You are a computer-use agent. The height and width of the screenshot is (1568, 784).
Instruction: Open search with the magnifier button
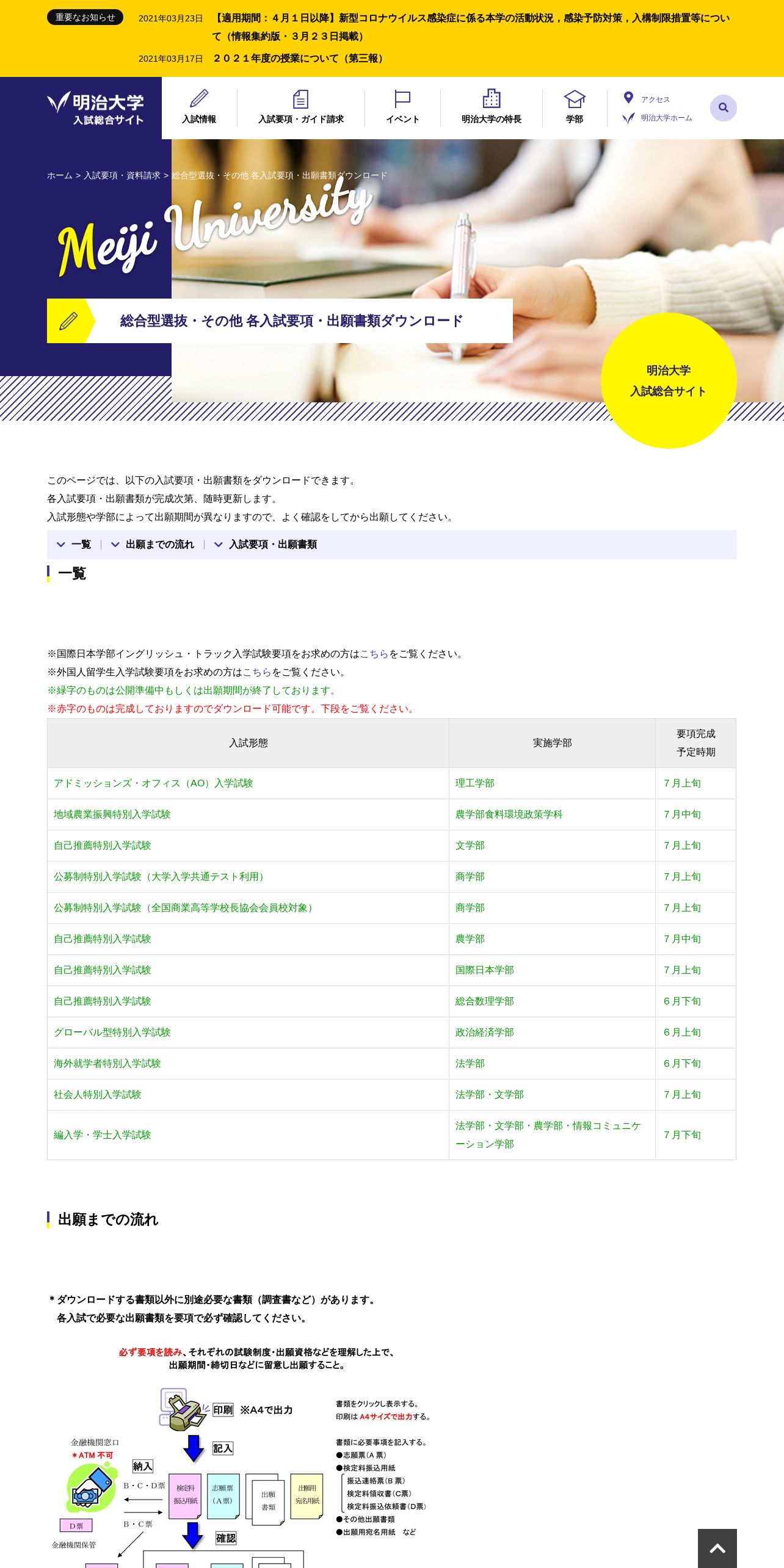pos(723,108)
